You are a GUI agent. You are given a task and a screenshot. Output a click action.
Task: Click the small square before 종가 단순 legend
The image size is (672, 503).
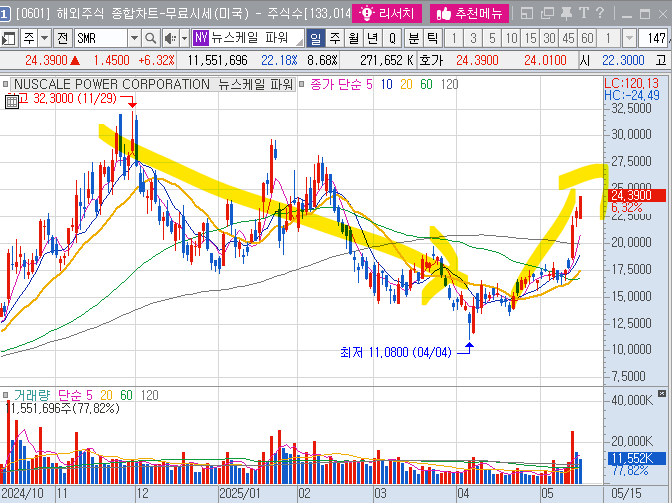pyautogui.click(x=301, y=84)
